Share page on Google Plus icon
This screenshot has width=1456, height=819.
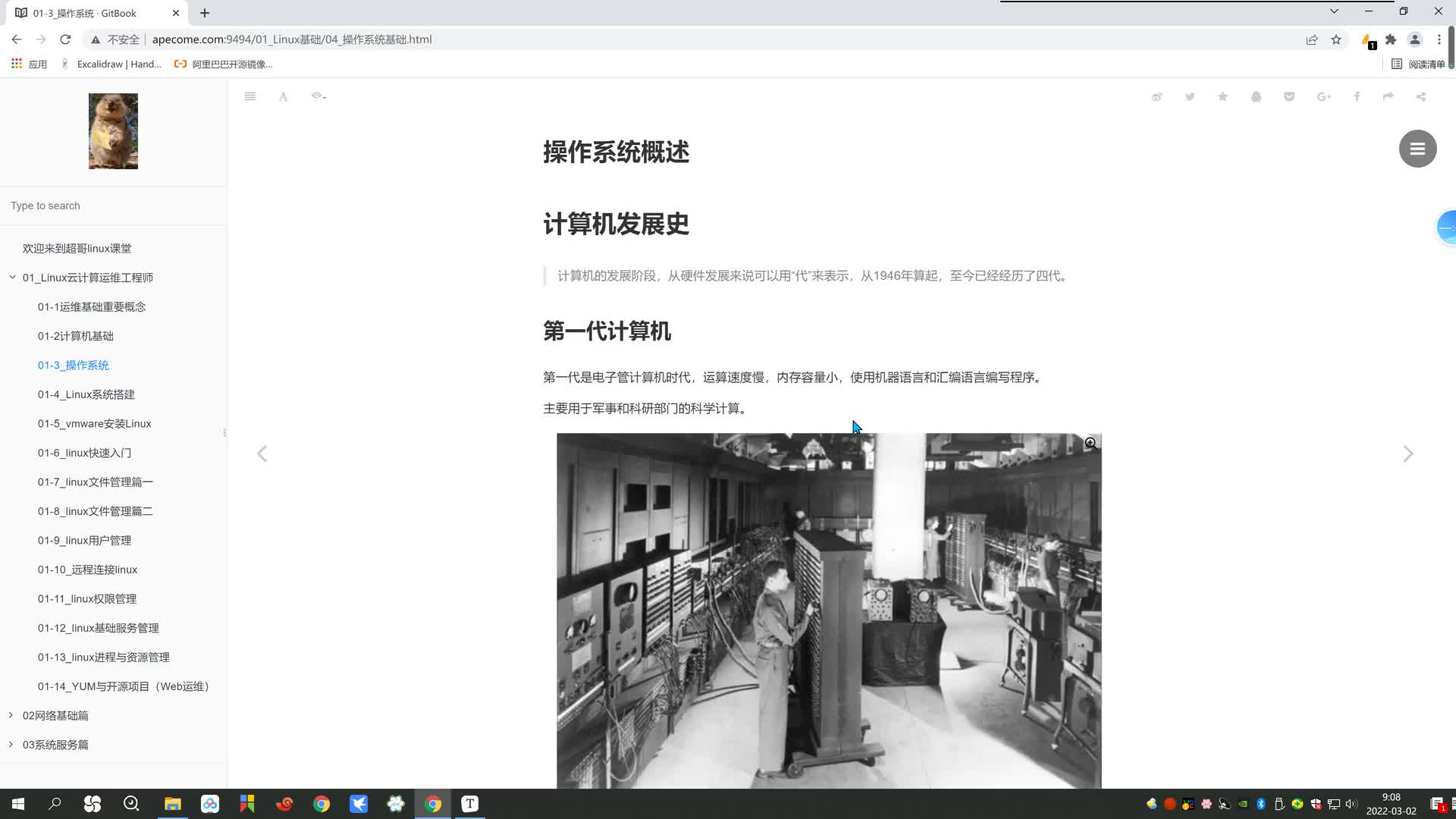1324,96
